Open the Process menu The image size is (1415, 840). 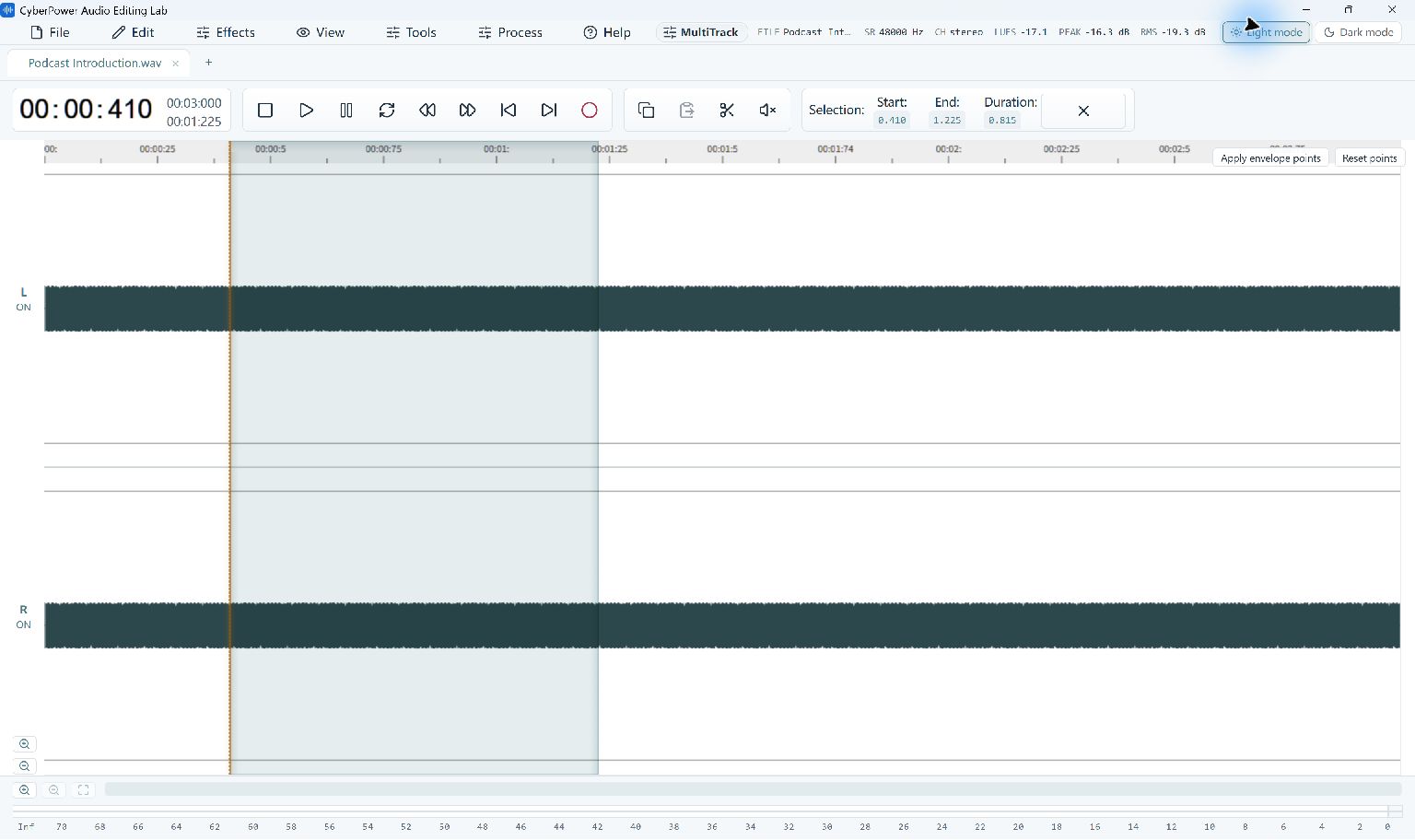510,32
